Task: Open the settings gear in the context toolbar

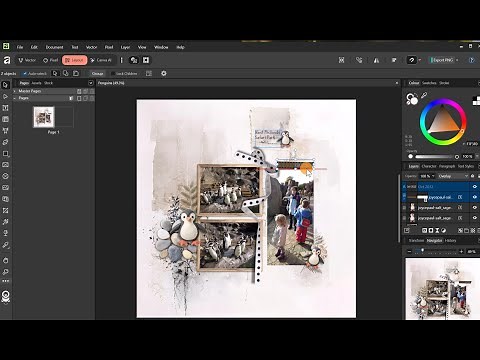Action: pos(164,73)
